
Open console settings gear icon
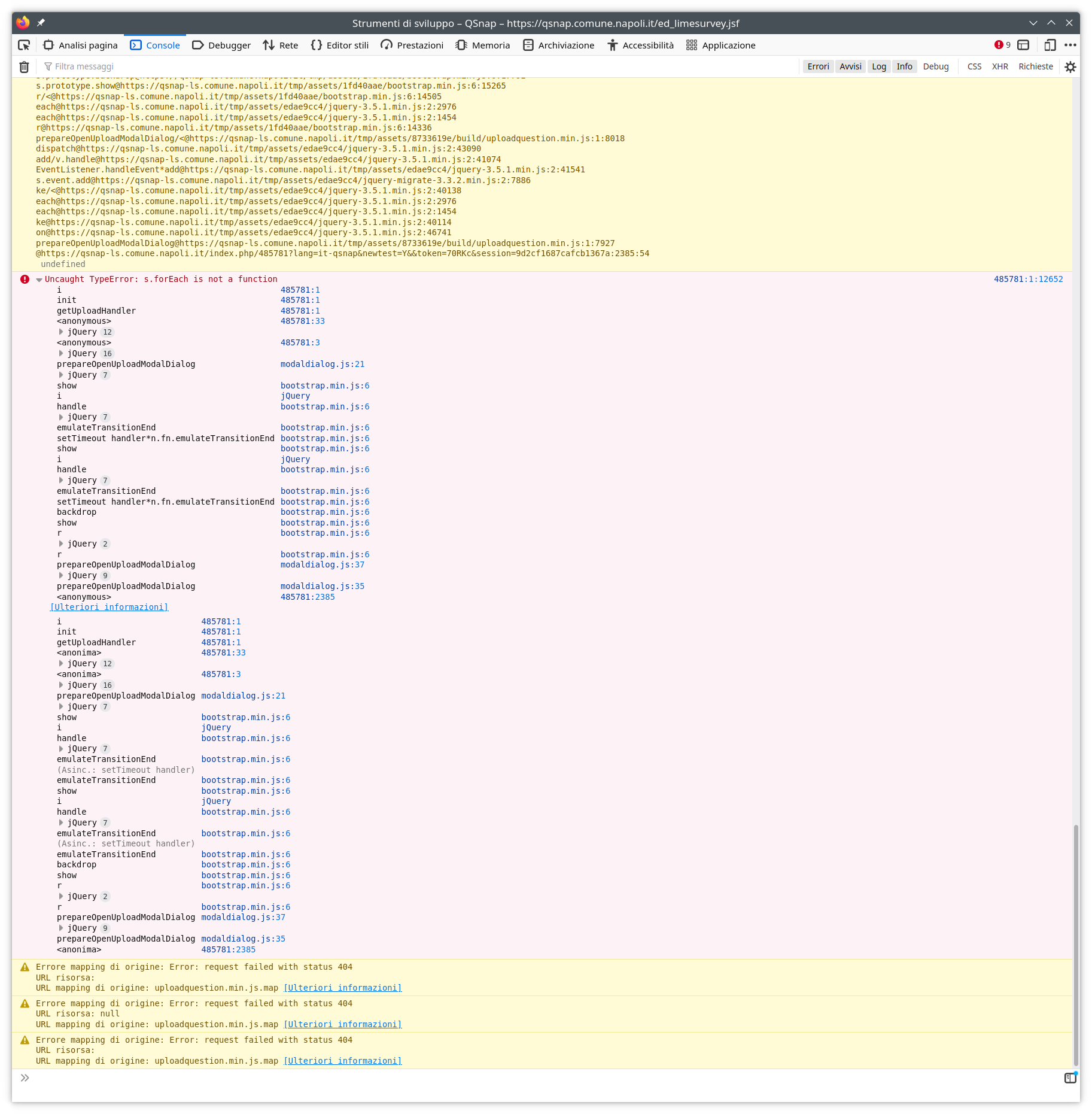(x=1070, y=67)
